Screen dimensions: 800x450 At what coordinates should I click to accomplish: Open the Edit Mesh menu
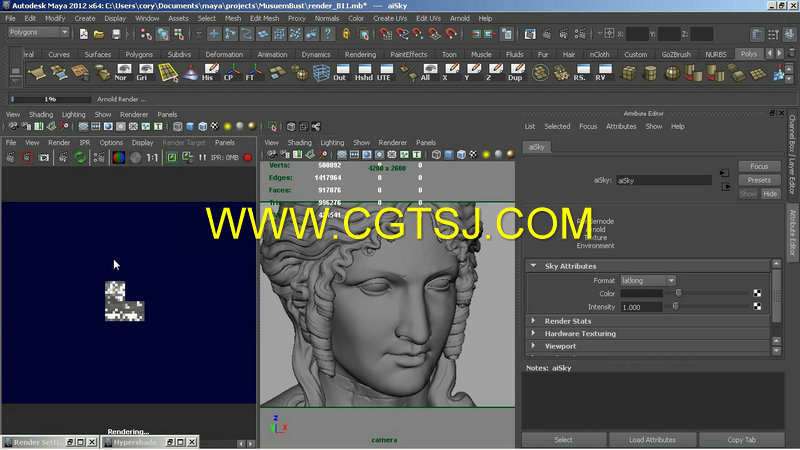click(264, 18)
